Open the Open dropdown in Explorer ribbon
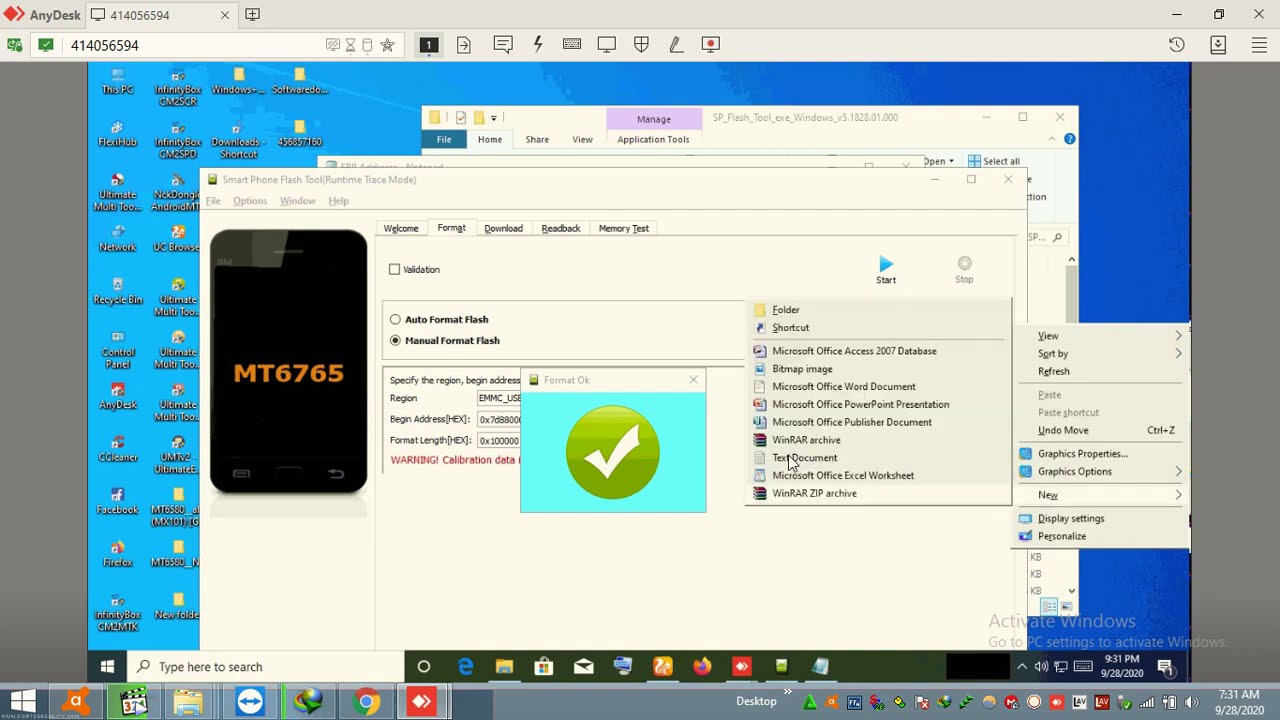 tap(940, 161)
